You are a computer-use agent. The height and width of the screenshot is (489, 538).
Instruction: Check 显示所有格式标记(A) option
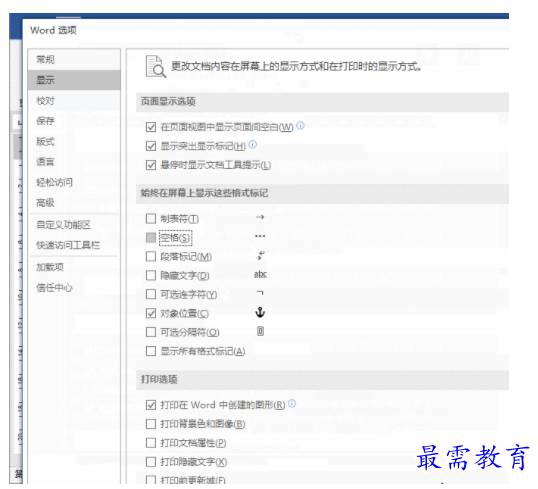pos(151,351)
